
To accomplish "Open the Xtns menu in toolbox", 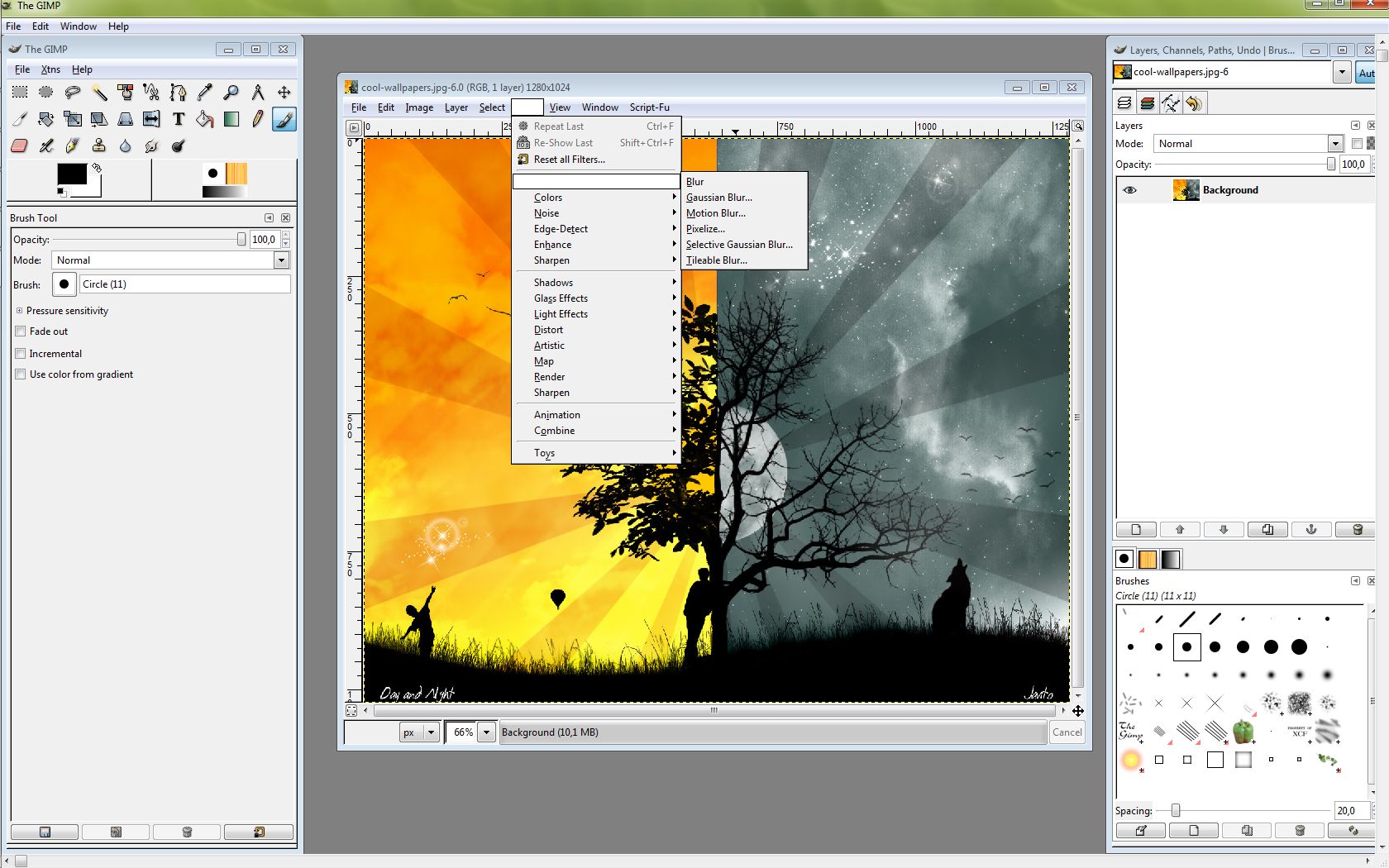I will tap(50, 69).
